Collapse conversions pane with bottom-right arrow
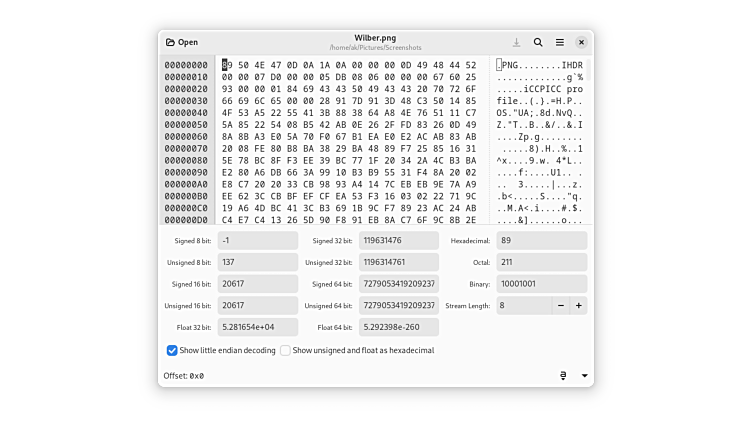This screenshot has width=752, height=423. pyautogui.click(x=584, y=375)
